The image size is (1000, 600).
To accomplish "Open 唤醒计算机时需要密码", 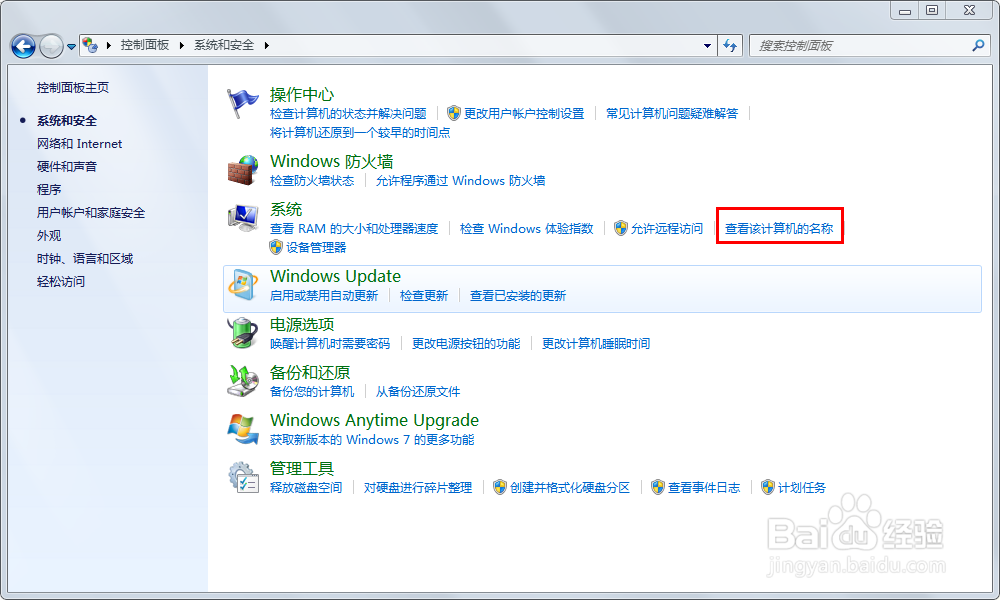I will click(x=330, y=344).
